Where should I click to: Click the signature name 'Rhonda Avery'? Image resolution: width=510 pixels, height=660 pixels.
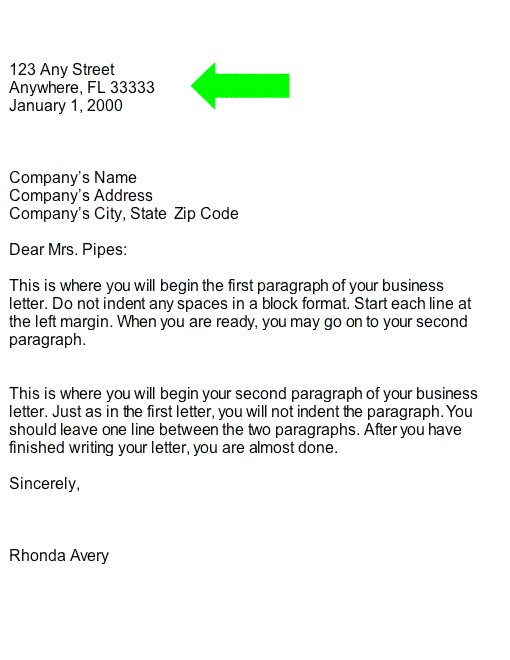(x=59, y=556)
